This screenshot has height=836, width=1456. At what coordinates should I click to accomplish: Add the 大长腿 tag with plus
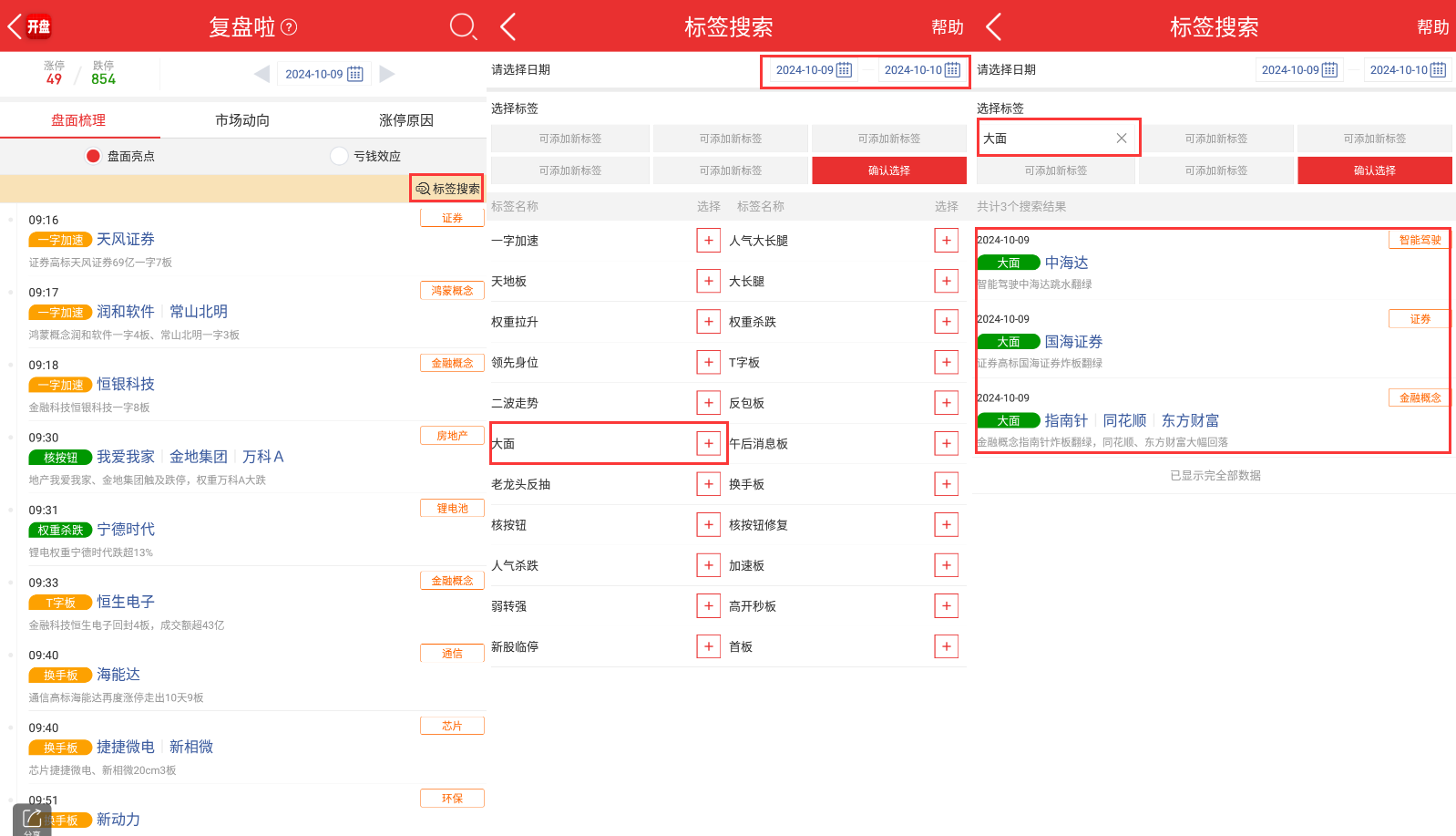[x=947, y=281]
